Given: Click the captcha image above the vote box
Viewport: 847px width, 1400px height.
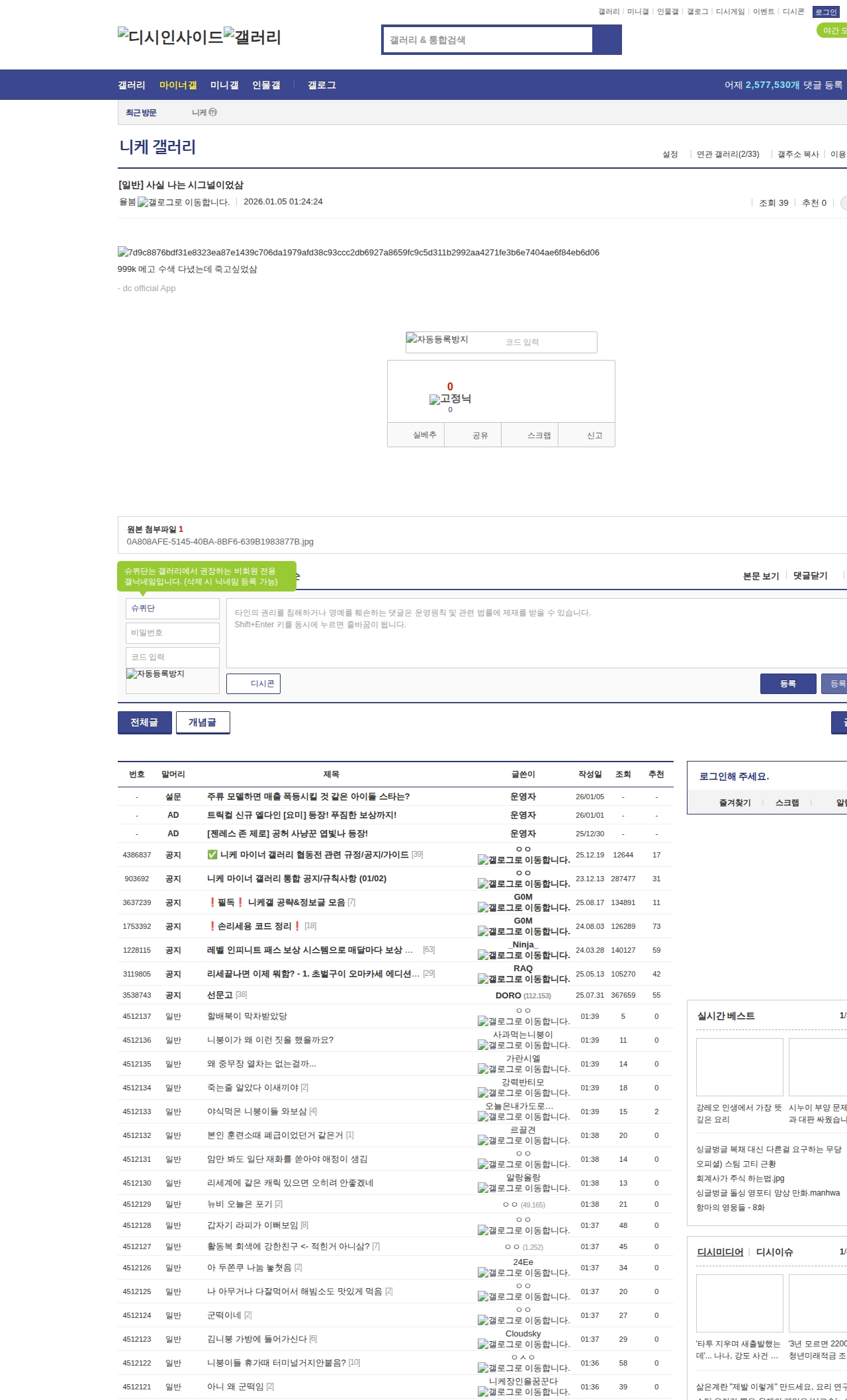Looking at the screenshot, I should (x=437, y=340).
